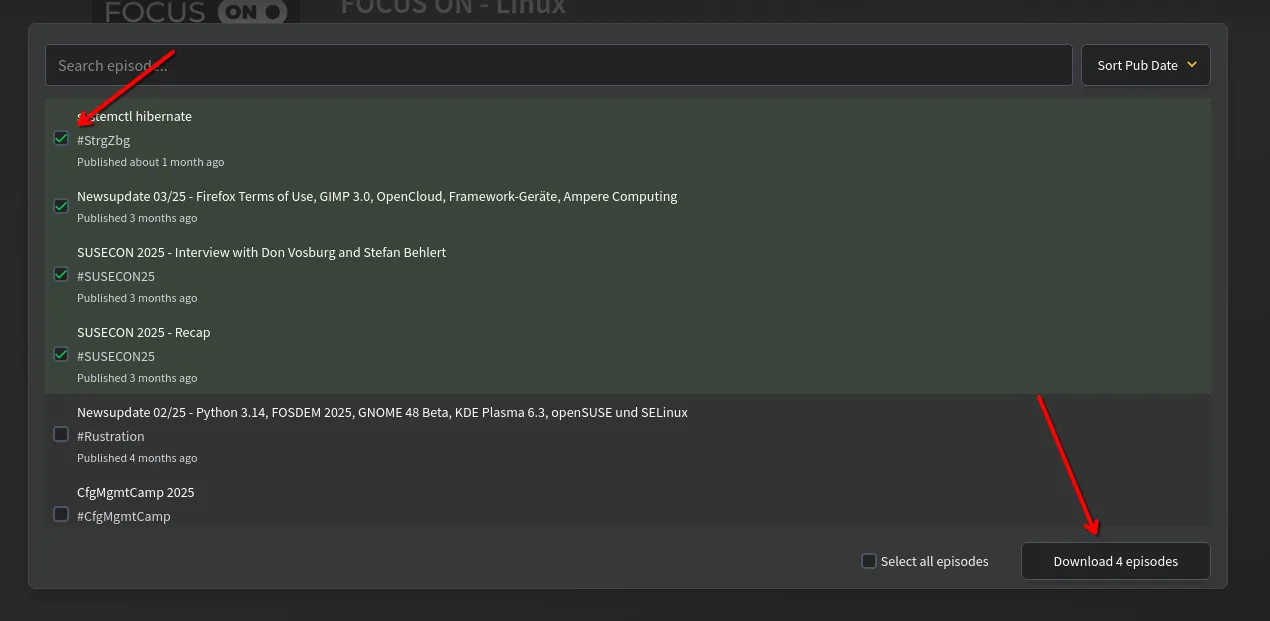Click the CfgMgmtCamp 2025 episode title
Image resolution: width=1270 pixels, height=621 pixels.
(135, 492)
